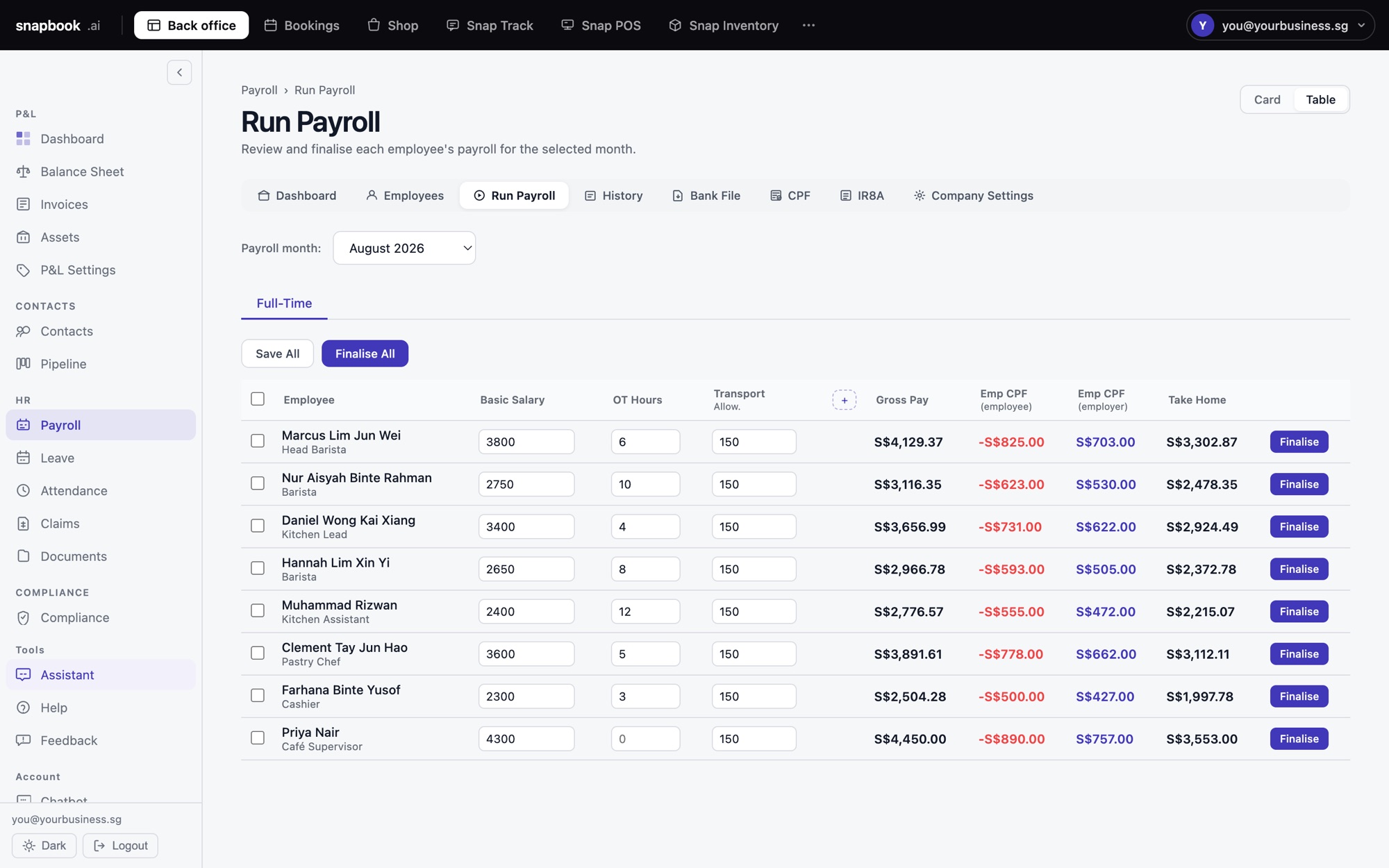The image size is (1389, 868).
Task: Finalise payroll for Priya Nair
Action: tap(1299, 739)
